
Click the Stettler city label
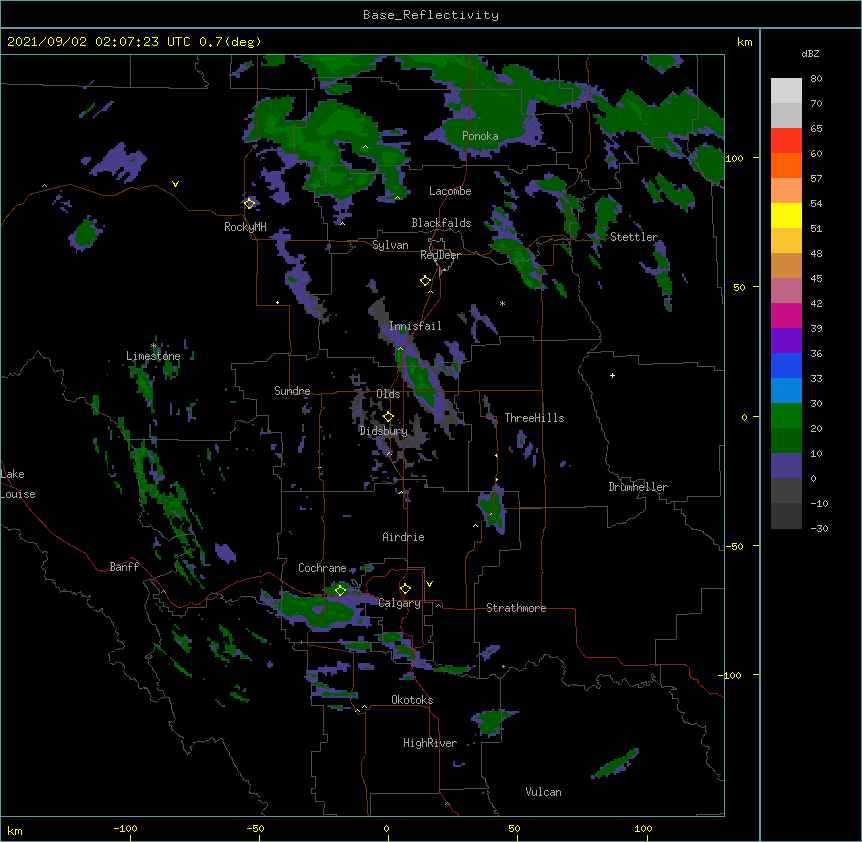pyautogui.click(x=634, y=237)
